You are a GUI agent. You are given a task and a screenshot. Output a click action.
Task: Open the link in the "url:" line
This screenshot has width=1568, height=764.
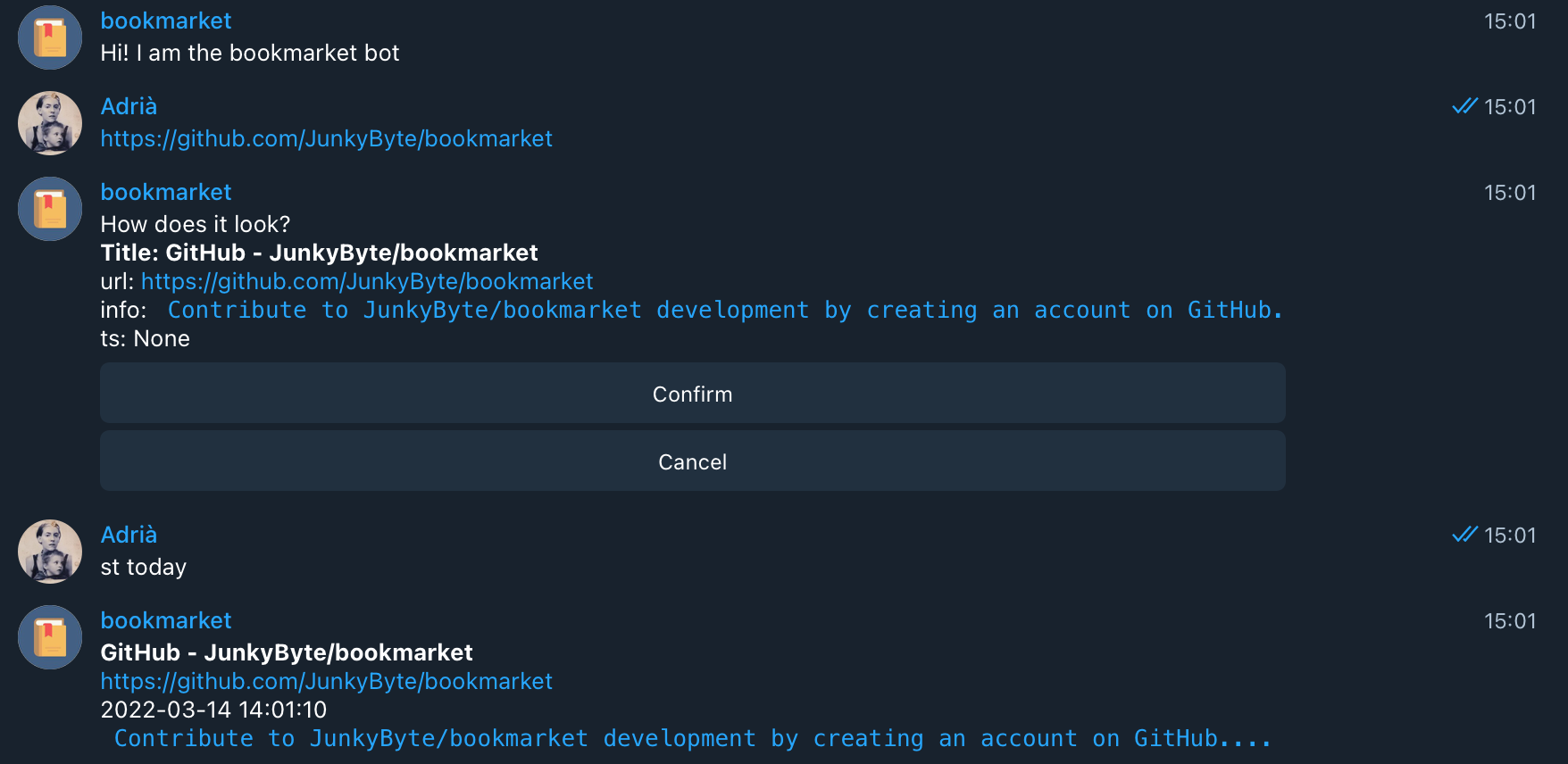click(367, 282)
